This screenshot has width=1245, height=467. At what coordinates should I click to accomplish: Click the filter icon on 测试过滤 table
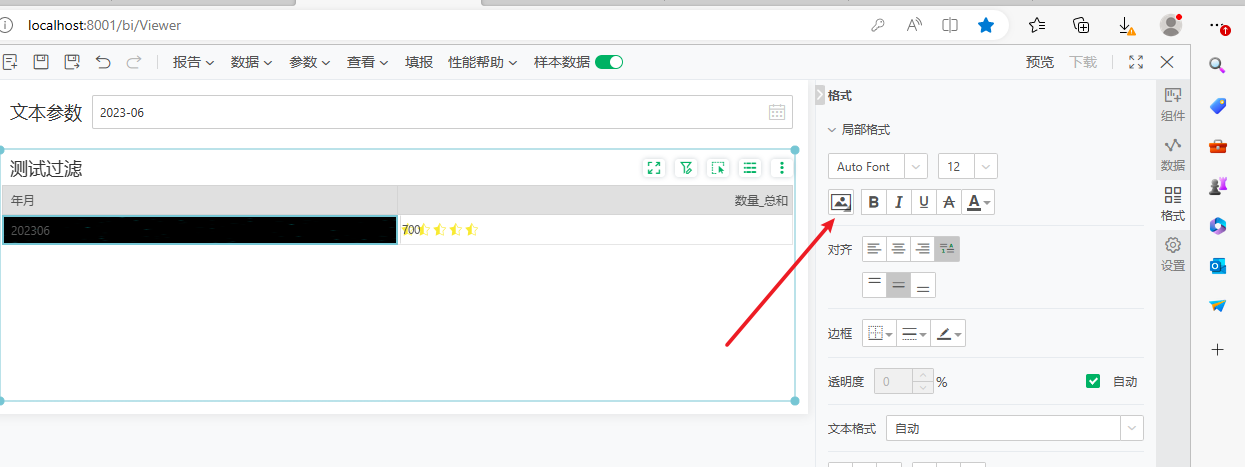point(686,168)
